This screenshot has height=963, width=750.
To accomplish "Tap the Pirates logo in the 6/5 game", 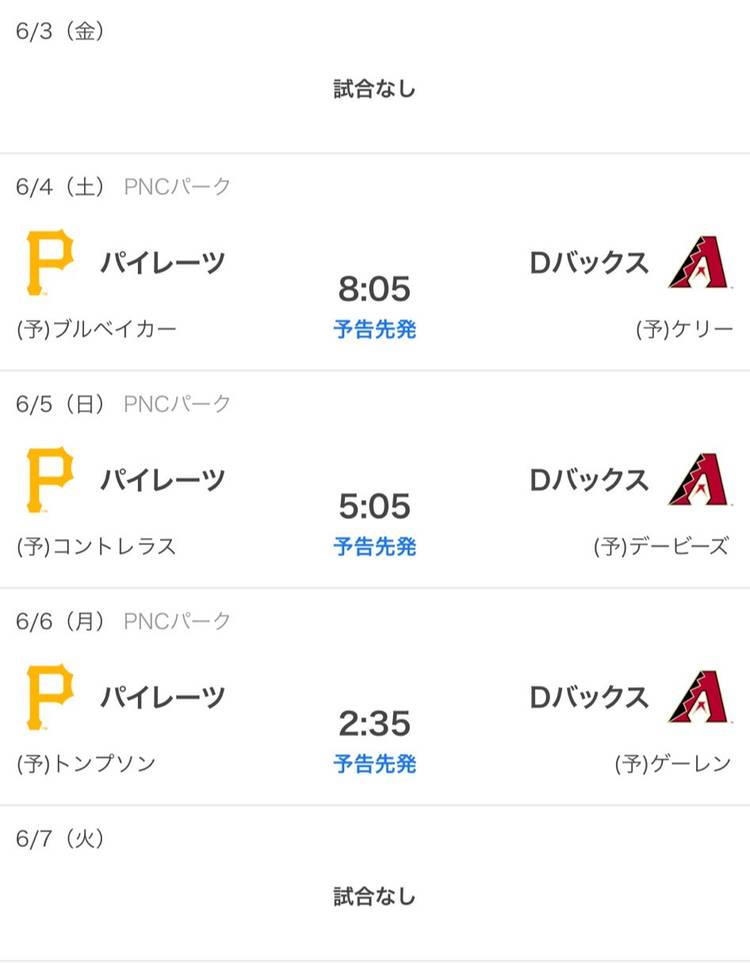I will point(49,481).
